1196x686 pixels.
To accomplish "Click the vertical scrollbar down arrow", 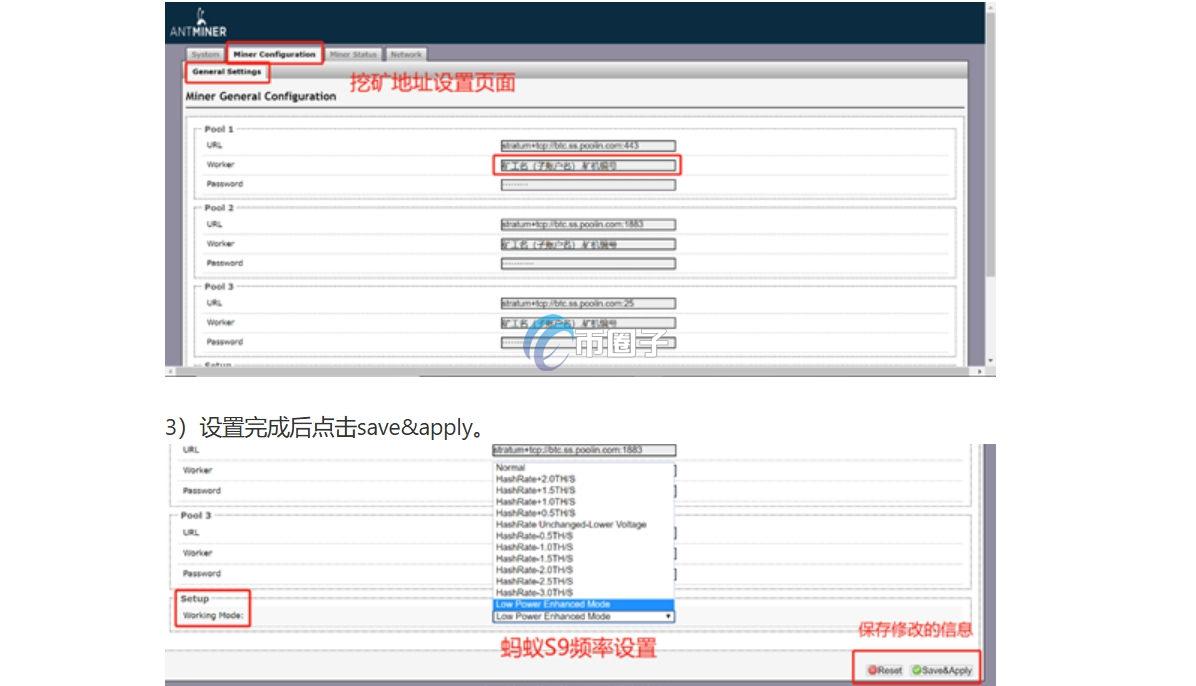I will pyautogui.click(x=990, y=360).
